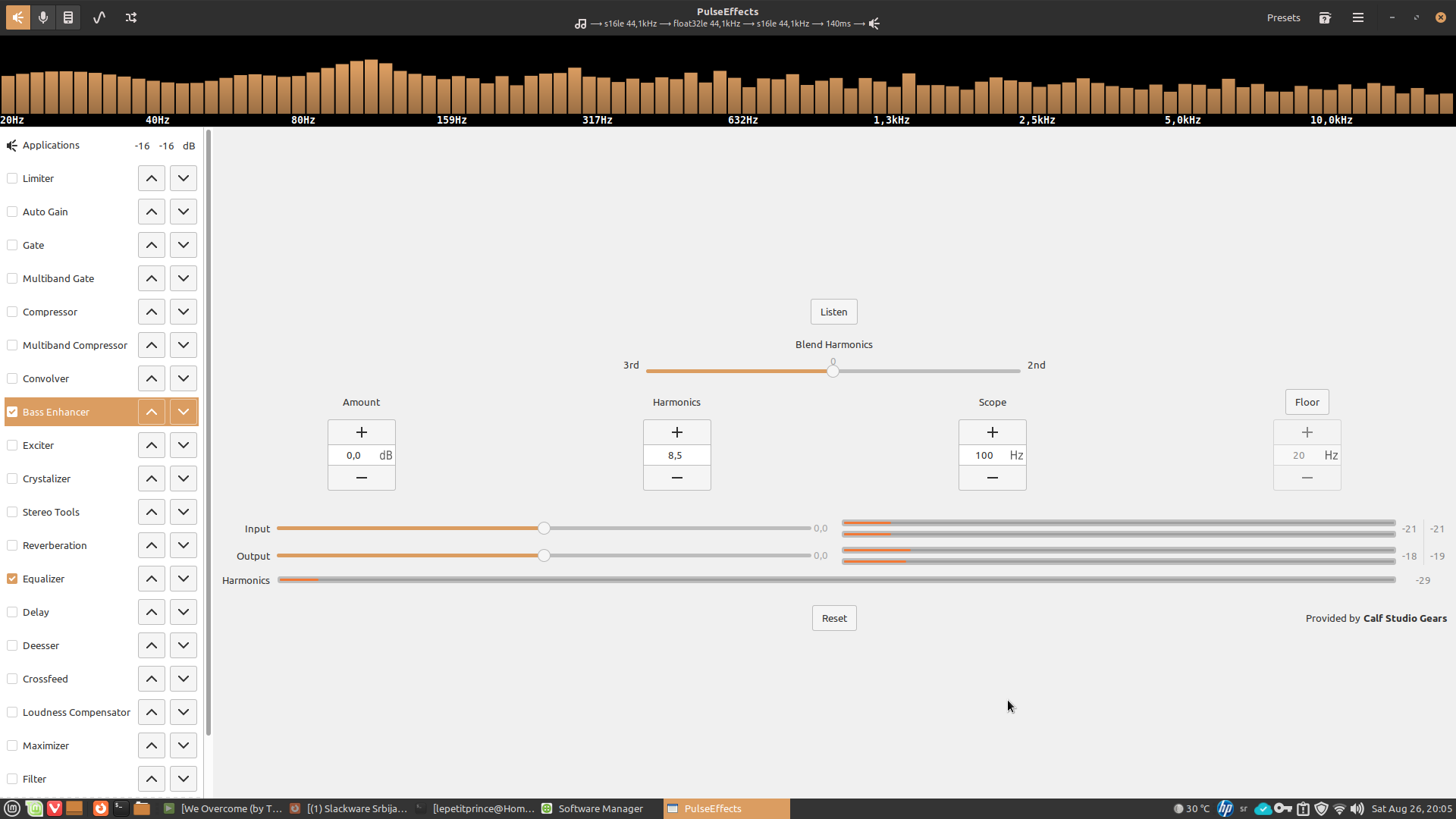The height and width of the screenshot is (819, 1456).
Task: Move Exciter up in the order
Action: click(152, 445)
